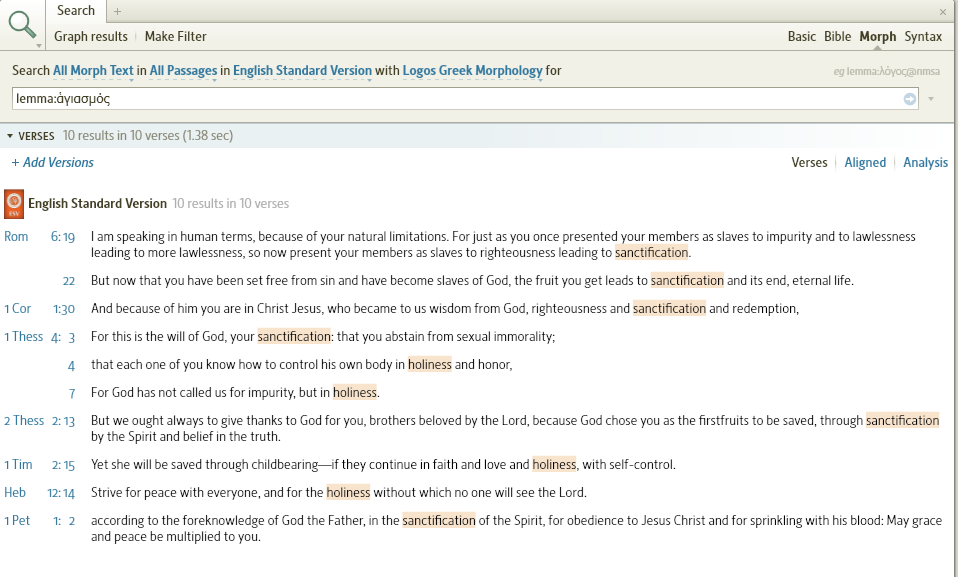Screen dimensions: 958x577
Task: Open Heb 12:14 reference link
Action: tap(40, 493)
